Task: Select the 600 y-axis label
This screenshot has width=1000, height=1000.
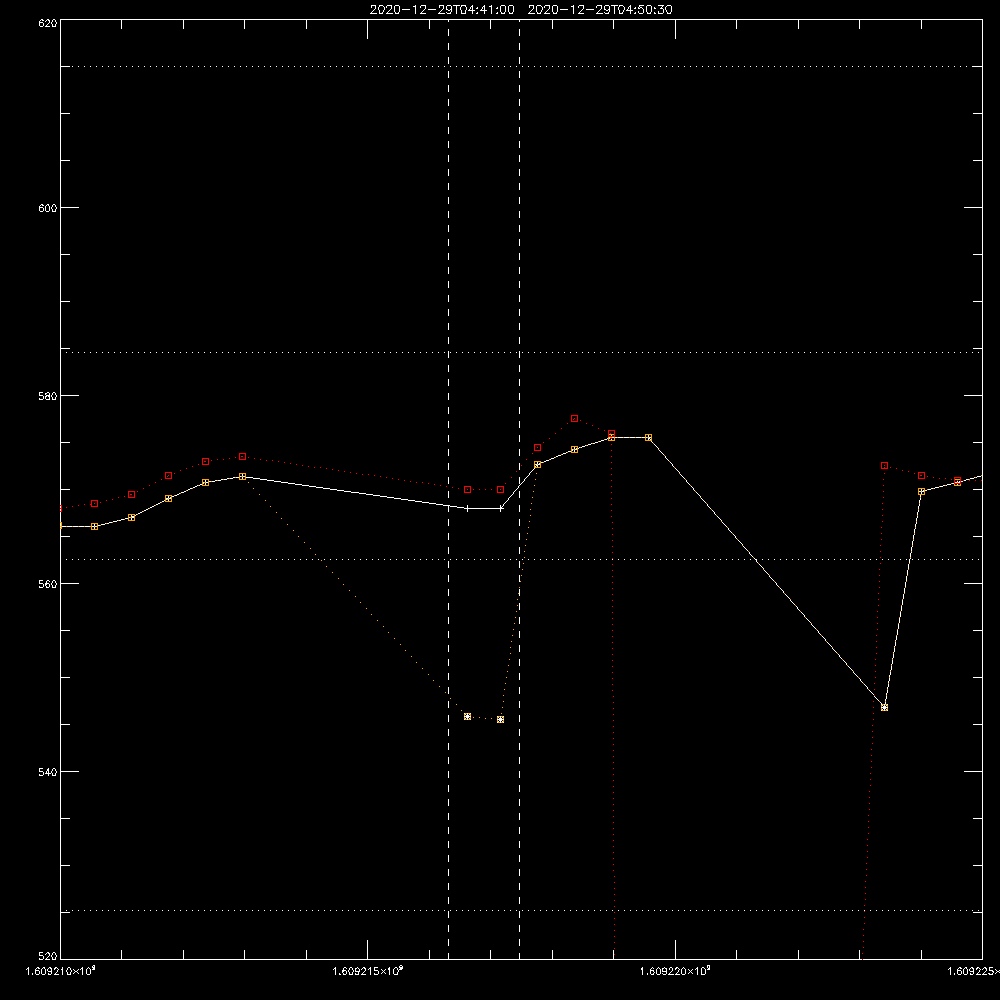Action: (48, 208)
